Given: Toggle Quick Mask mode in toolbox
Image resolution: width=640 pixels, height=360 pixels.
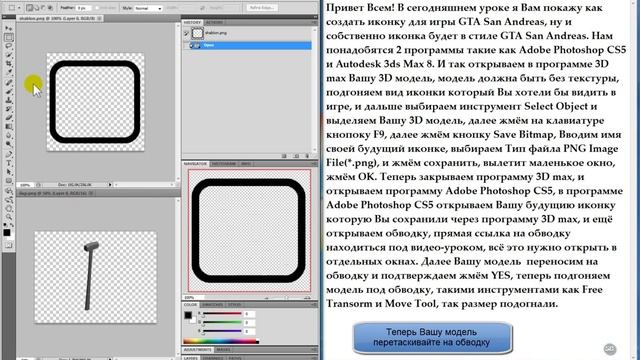Looking at the screenshot, I should (8, 245).
